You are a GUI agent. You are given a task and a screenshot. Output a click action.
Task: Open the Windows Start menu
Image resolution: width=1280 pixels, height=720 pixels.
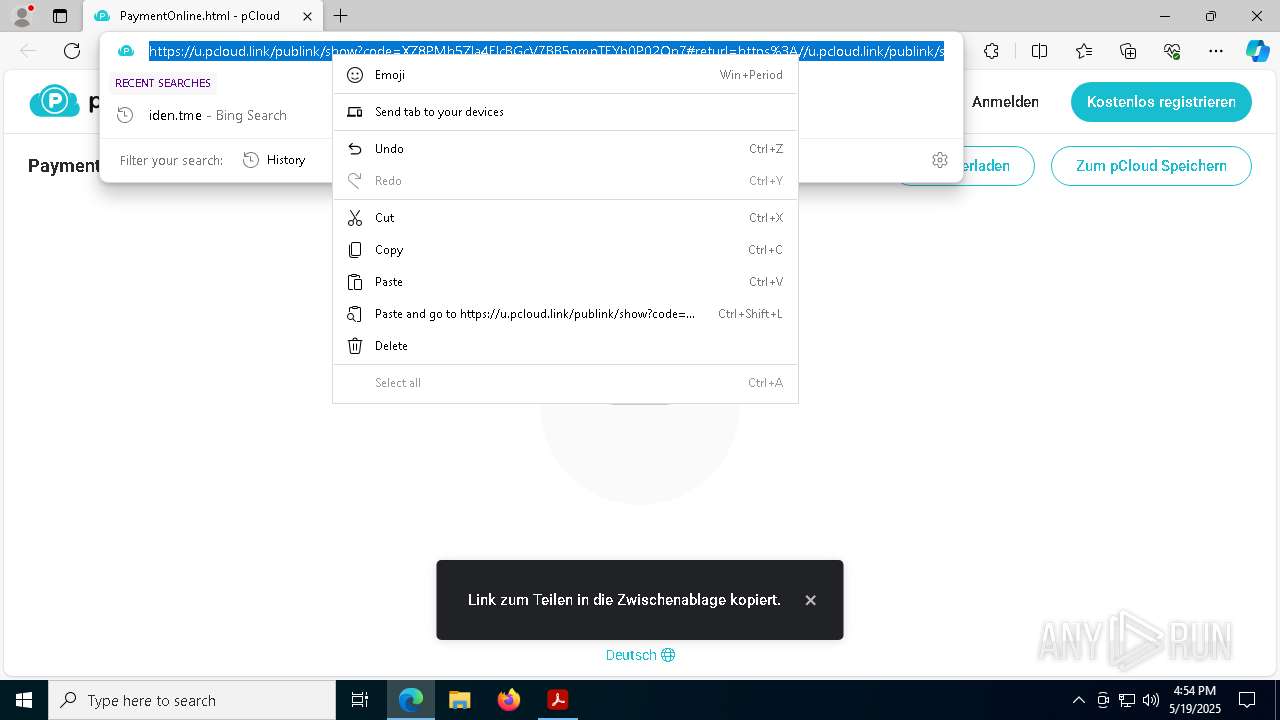24,700
